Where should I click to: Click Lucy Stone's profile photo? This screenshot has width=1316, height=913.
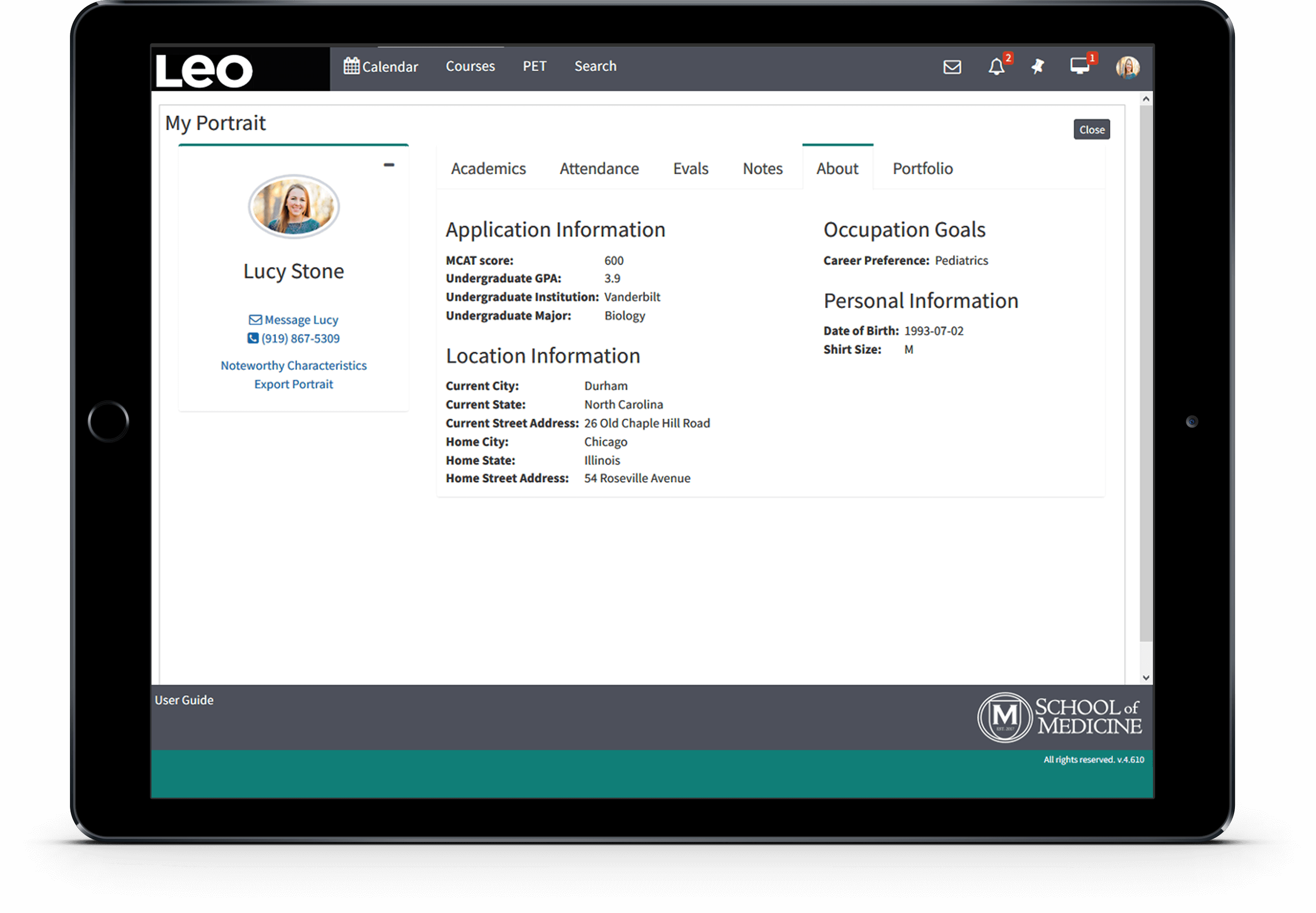[x=294, y=207]
